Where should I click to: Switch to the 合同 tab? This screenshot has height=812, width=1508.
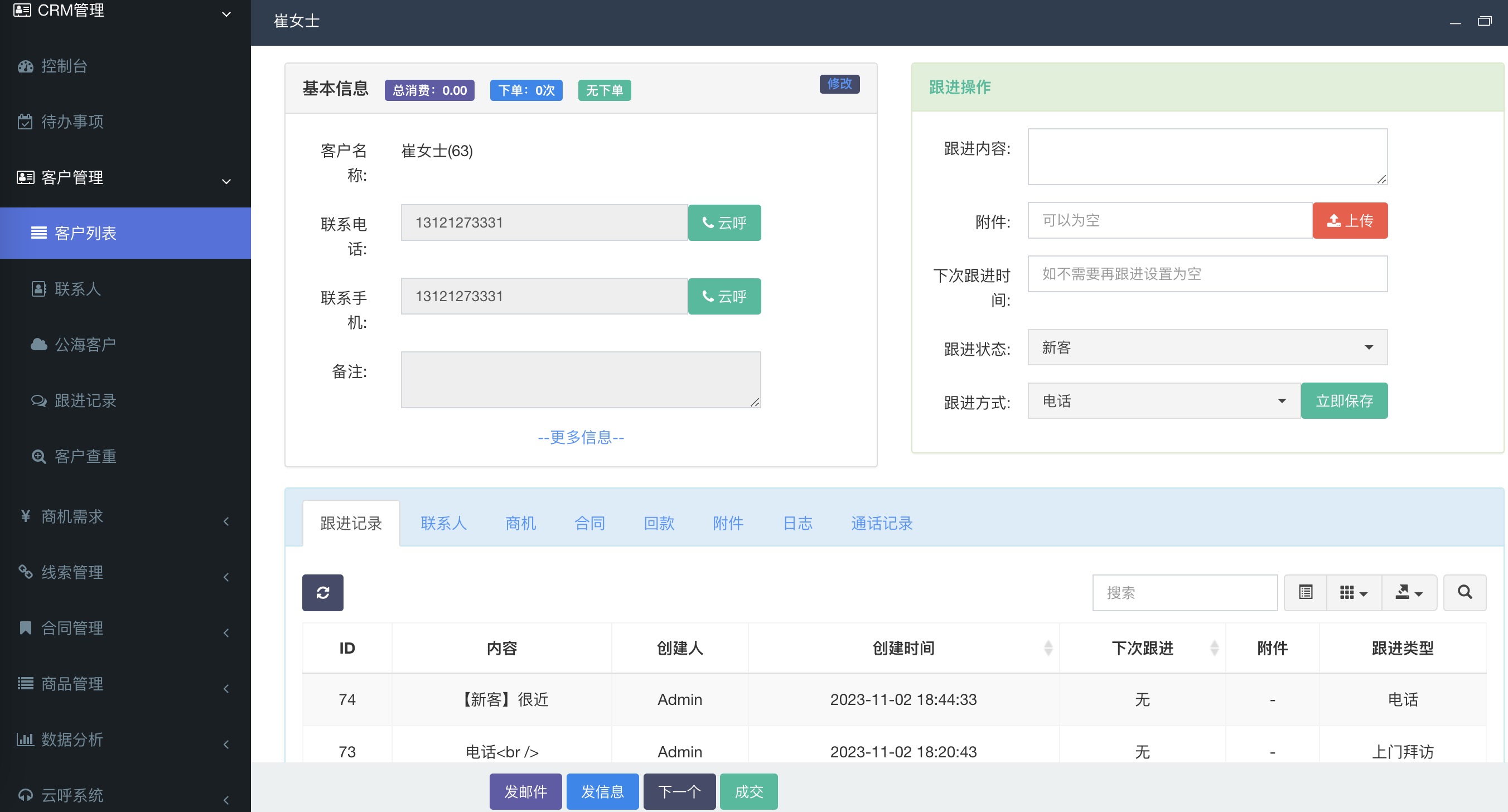[589, 523]
